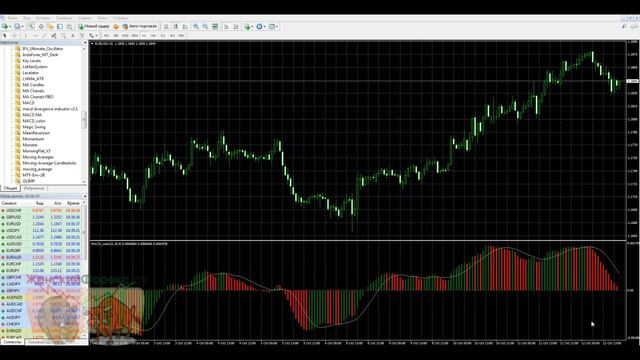The width and height of the screenshot is (640, 360).
Task: Select USDJPY row in Market Watch
Action: [41, 231]
